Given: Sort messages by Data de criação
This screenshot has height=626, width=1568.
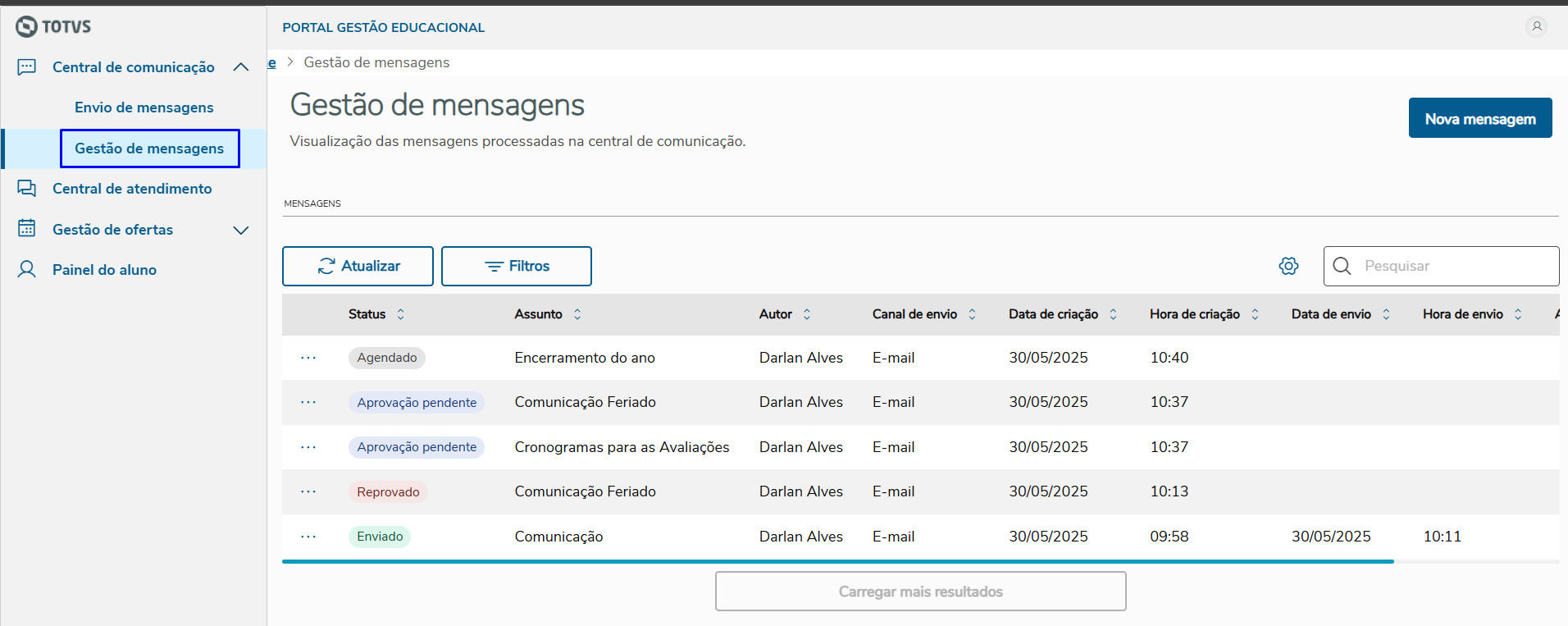Looking at the screenshot, I should (1113, 314).
